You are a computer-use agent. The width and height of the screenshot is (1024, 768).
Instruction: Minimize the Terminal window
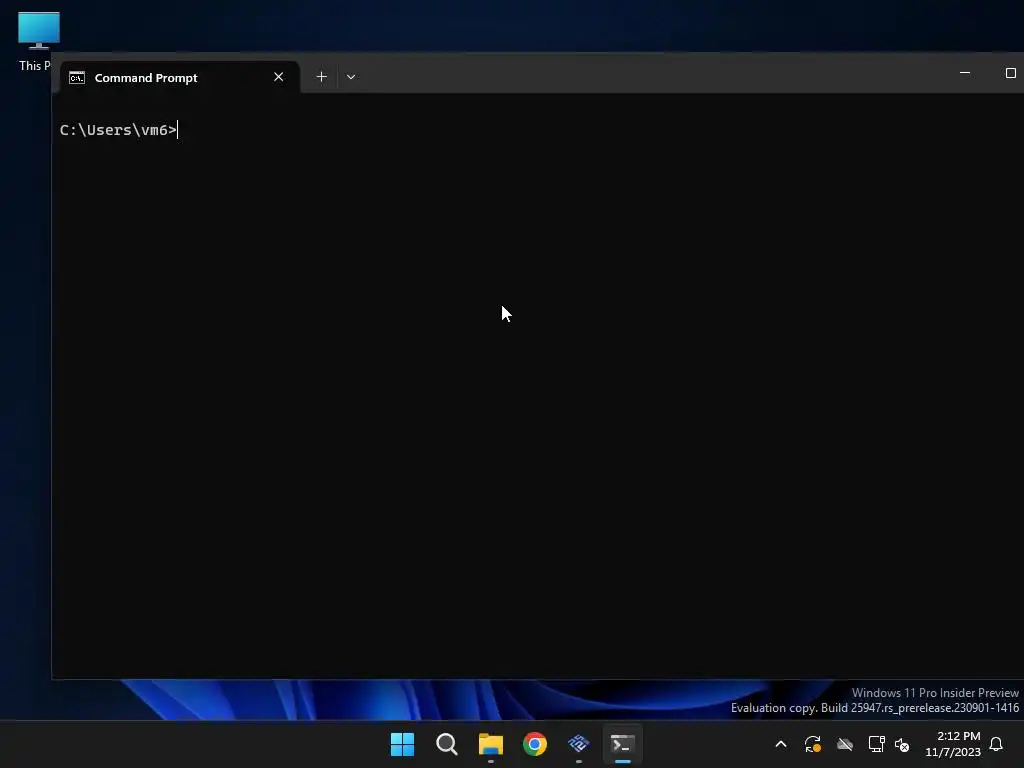point(965,73)
